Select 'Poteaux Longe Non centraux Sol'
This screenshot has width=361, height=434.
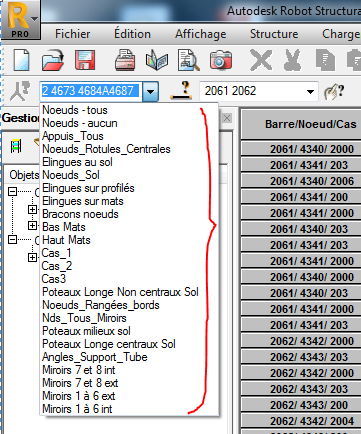pyautogui.click(x=129, y=292)
